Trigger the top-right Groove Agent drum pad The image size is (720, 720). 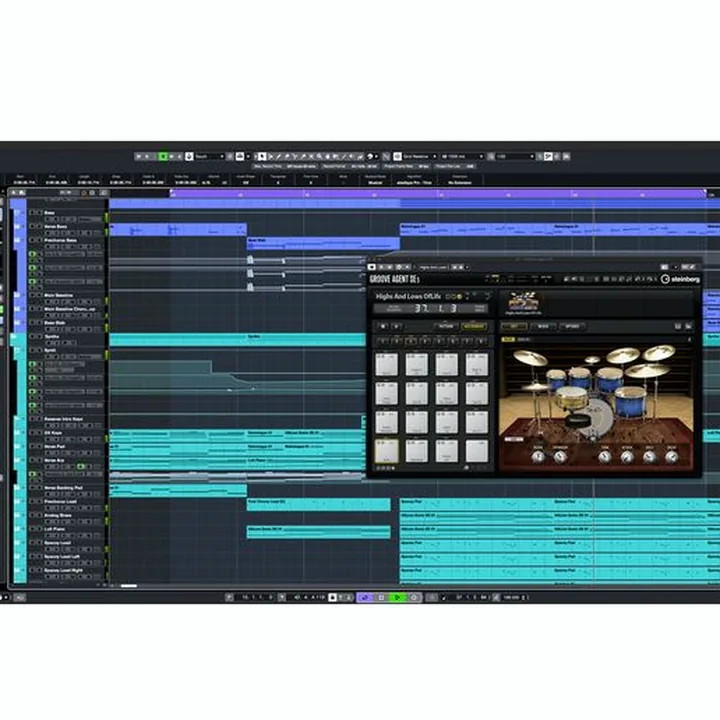click(x=477, y=365)
